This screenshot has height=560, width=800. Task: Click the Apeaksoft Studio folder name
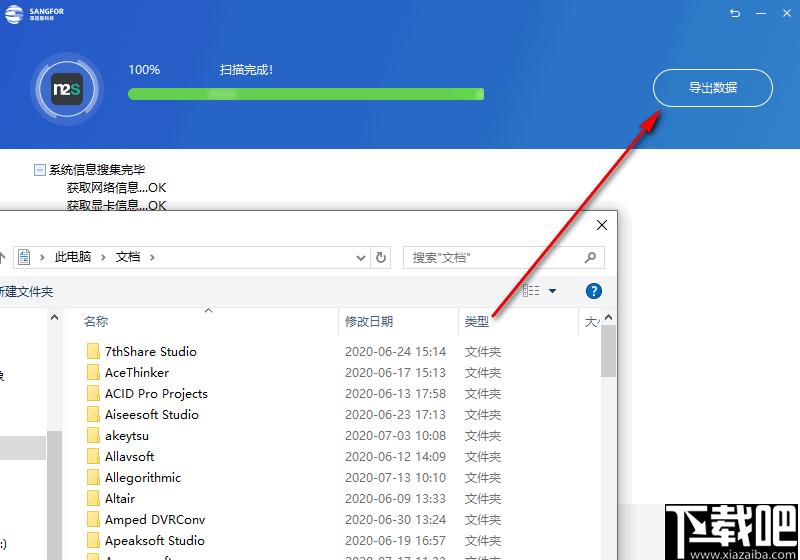155,540
